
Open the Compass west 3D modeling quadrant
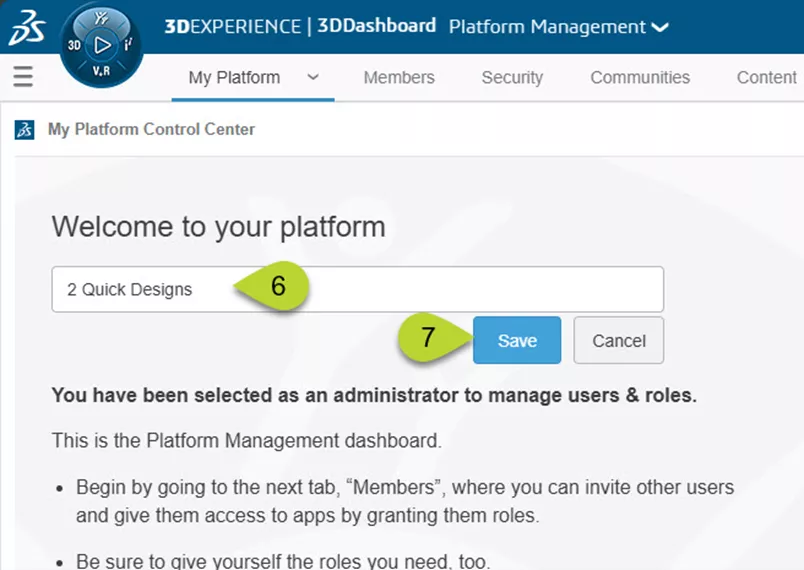click(74, 46)
